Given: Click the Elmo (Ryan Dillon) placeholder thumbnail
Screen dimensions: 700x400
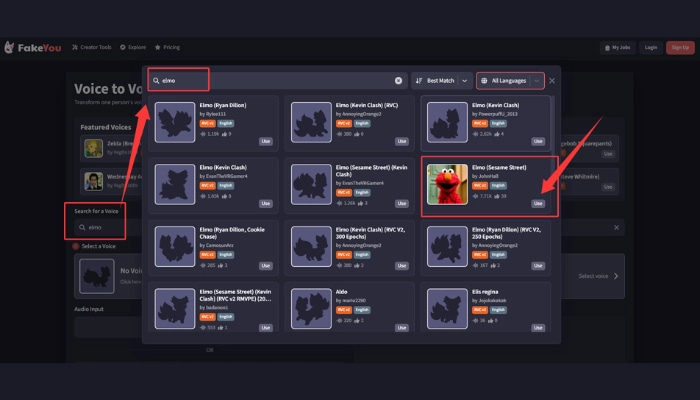Looking at the screenshot, I should tap(175, 122).
